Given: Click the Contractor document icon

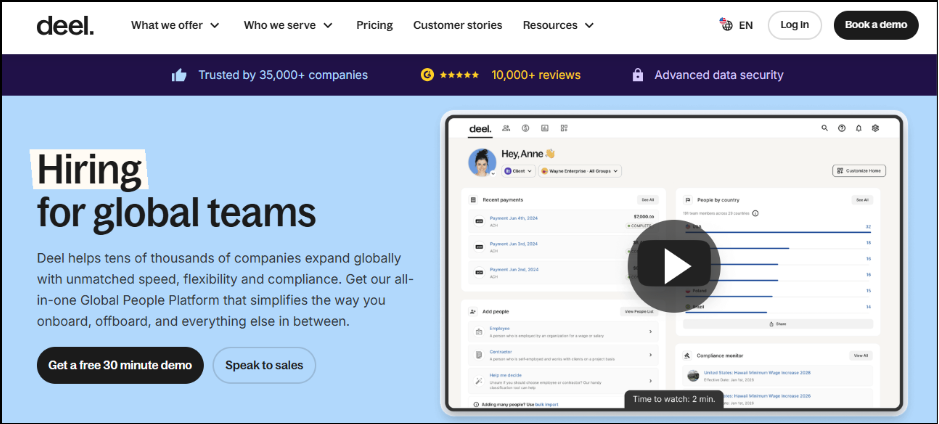Looking at the screenshot, I should (x=478, y=355).
